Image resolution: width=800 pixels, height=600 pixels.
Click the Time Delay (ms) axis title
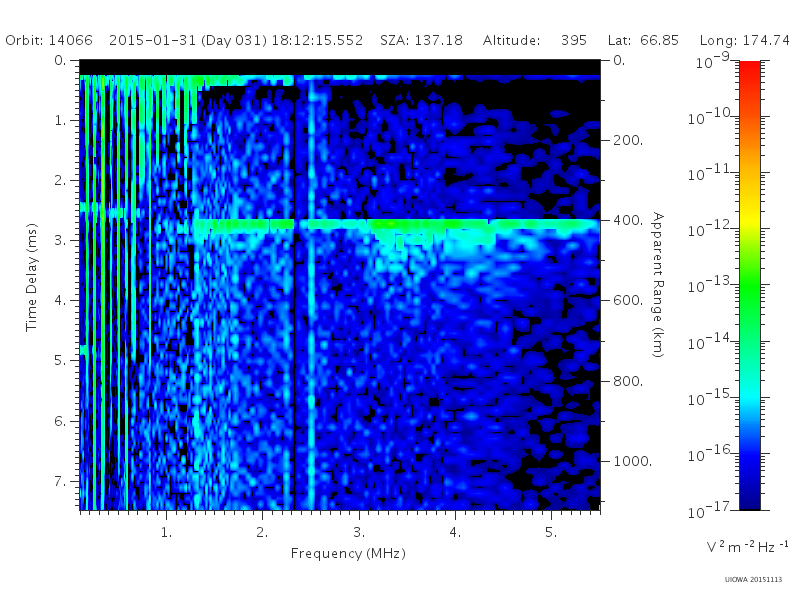coord(32,277)
